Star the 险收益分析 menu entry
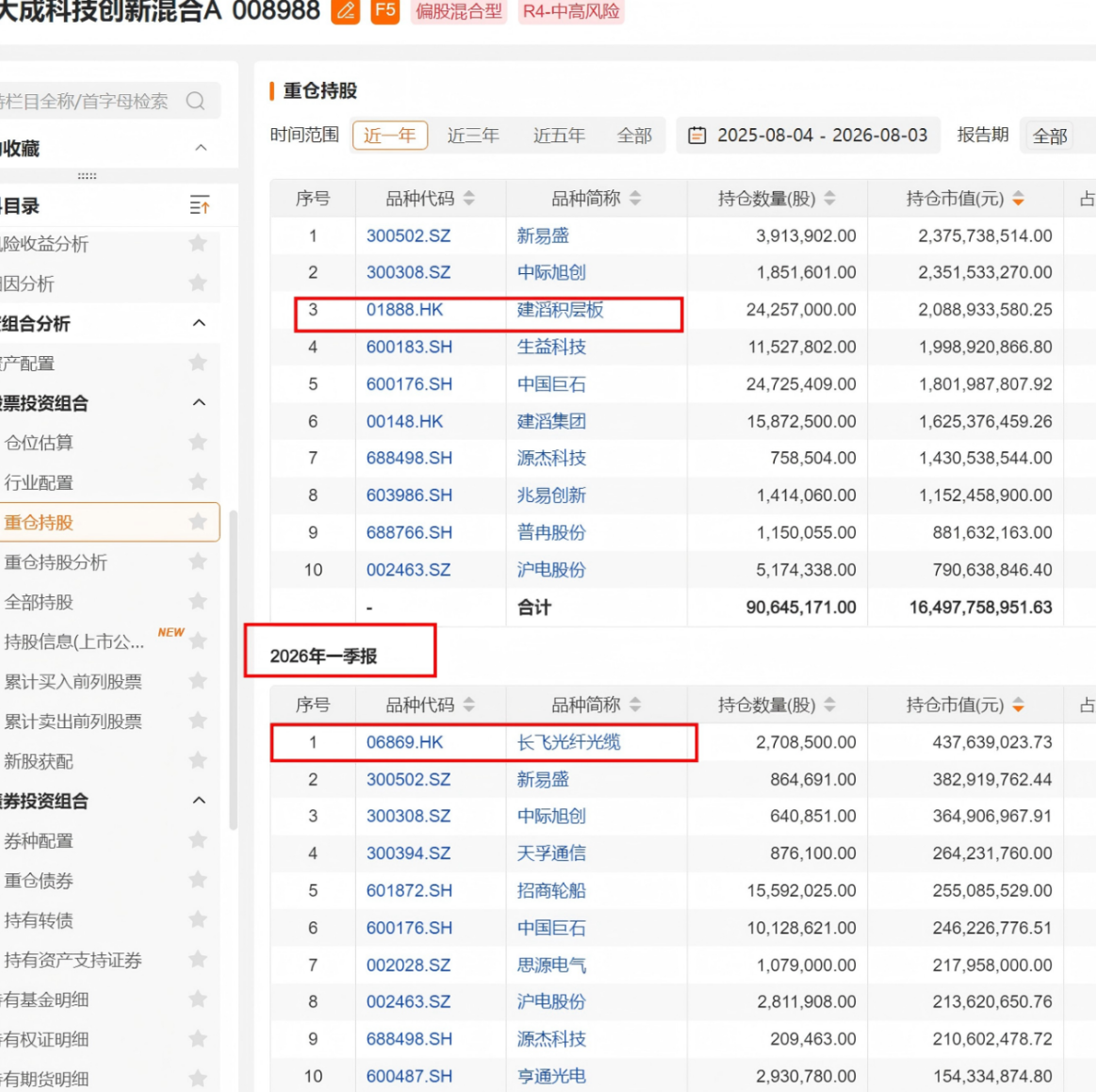Image resolution: width=1096 pixels, height=1092 pixels. point(198,243)
